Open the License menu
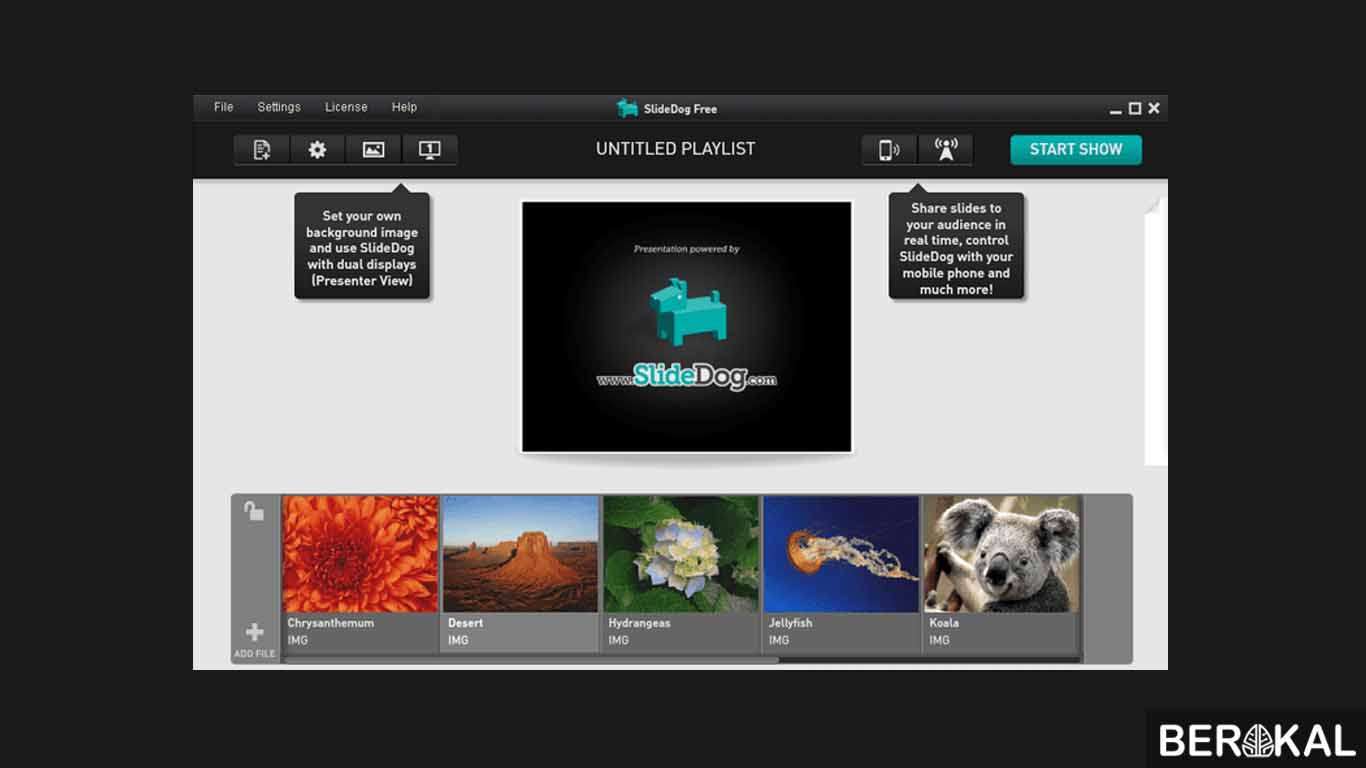This screenshot has height=768, width=1366. coord(346,107)
